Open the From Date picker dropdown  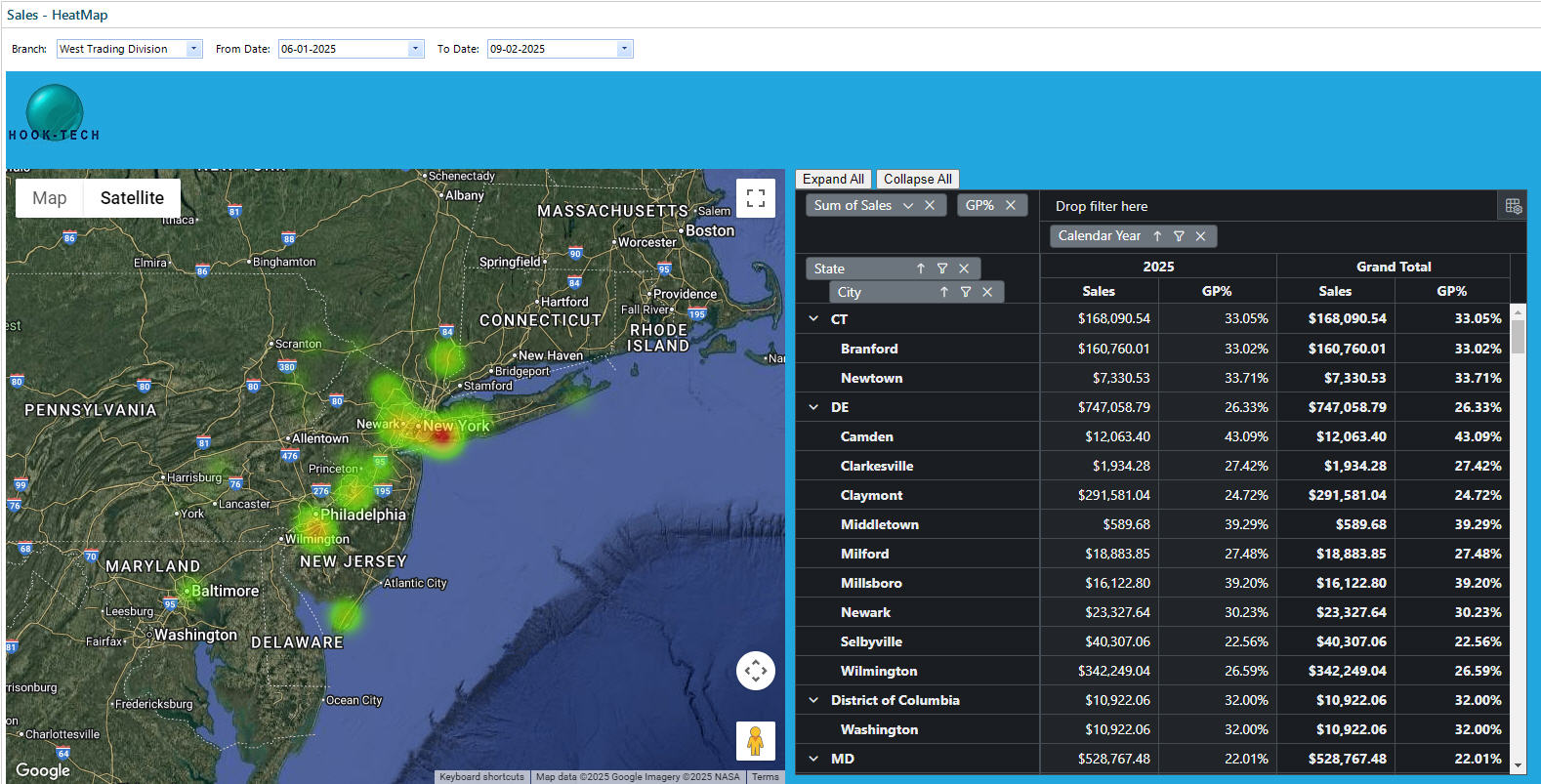(x=415, y=49)
